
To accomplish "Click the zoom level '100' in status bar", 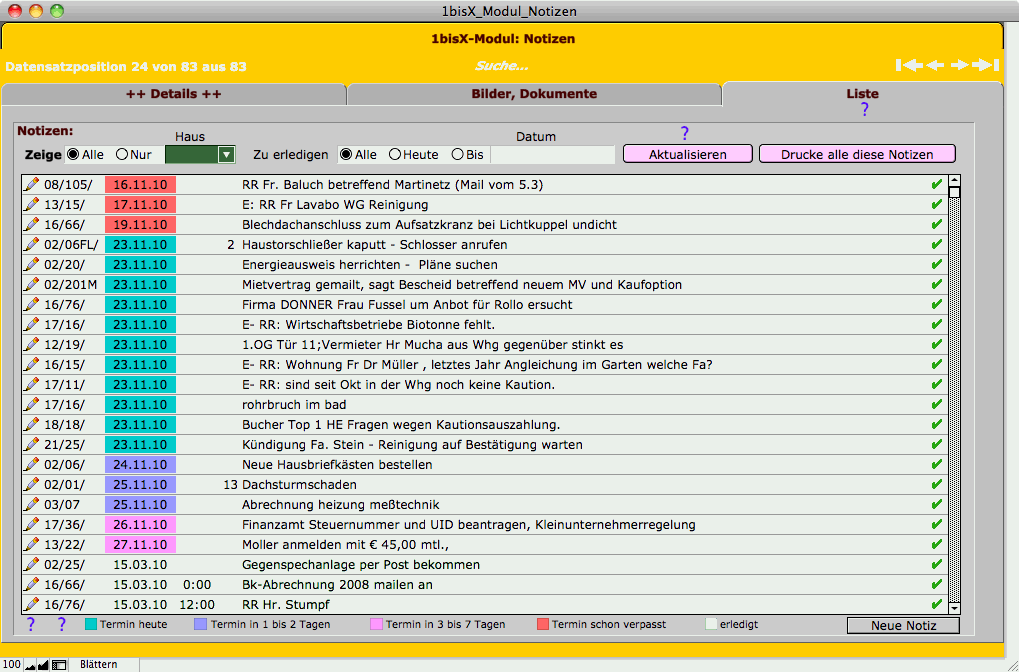I will [12, 664].
